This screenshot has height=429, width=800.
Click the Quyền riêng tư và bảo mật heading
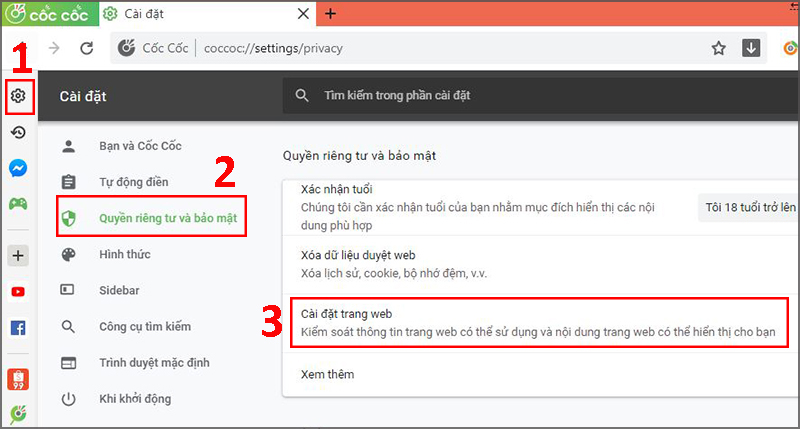pyautogui.click(x=359, y=156)
